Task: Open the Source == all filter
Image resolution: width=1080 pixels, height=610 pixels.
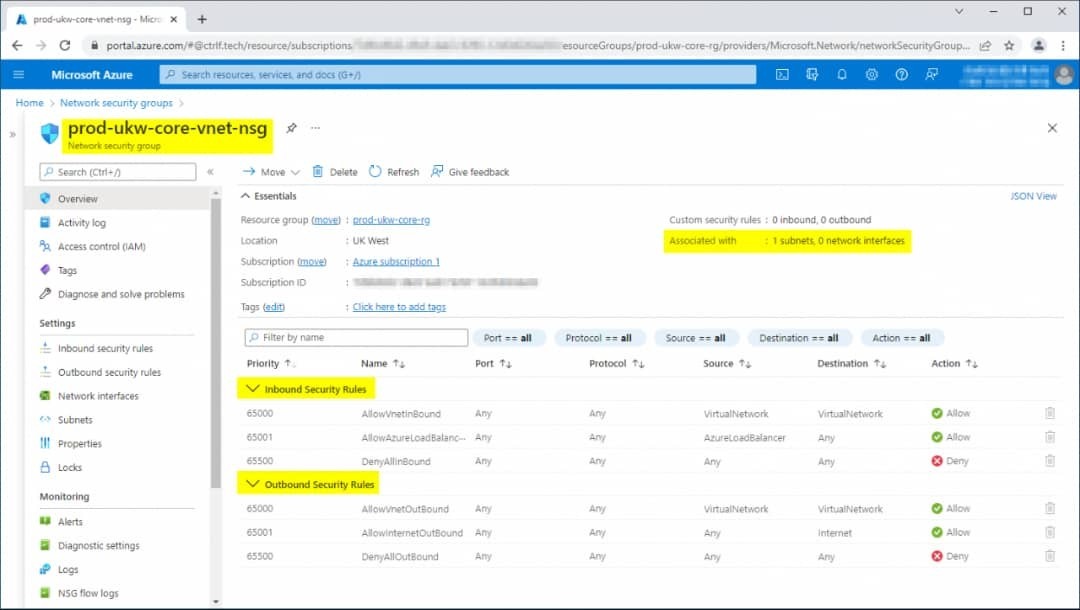Action: 696,338
